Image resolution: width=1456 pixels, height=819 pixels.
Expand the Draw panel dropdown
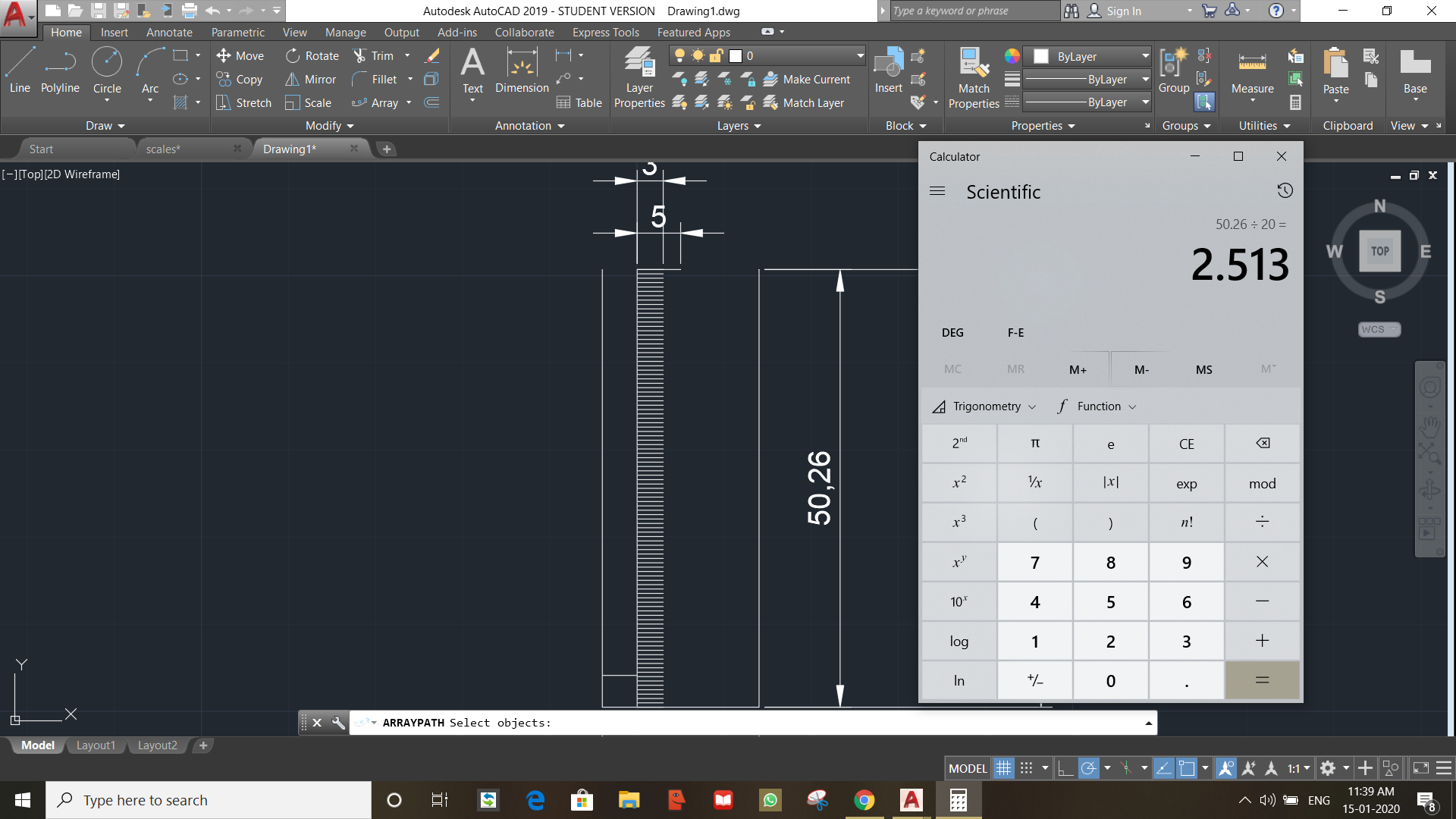tap(99, 125)
